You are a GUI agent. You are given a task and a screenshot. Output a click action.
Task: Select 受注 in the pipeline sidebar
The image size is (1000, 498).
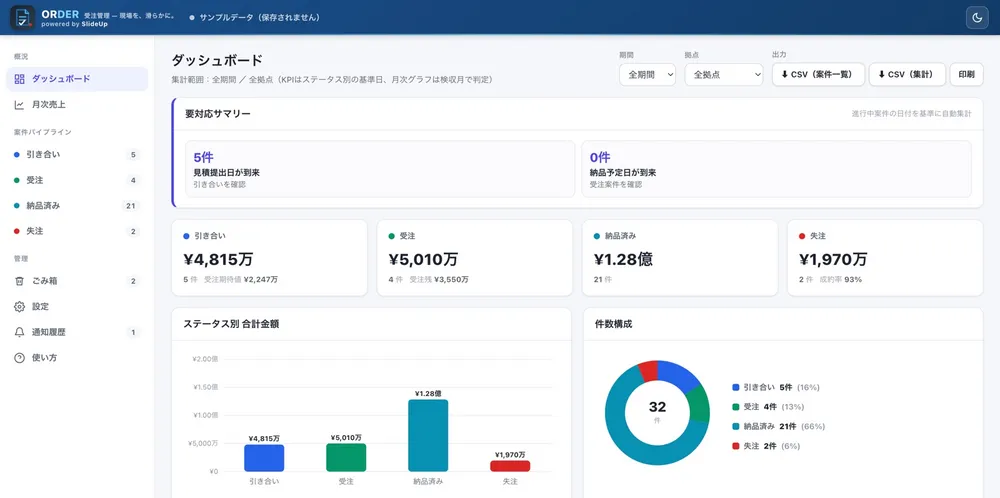click(x=77, y=180)
